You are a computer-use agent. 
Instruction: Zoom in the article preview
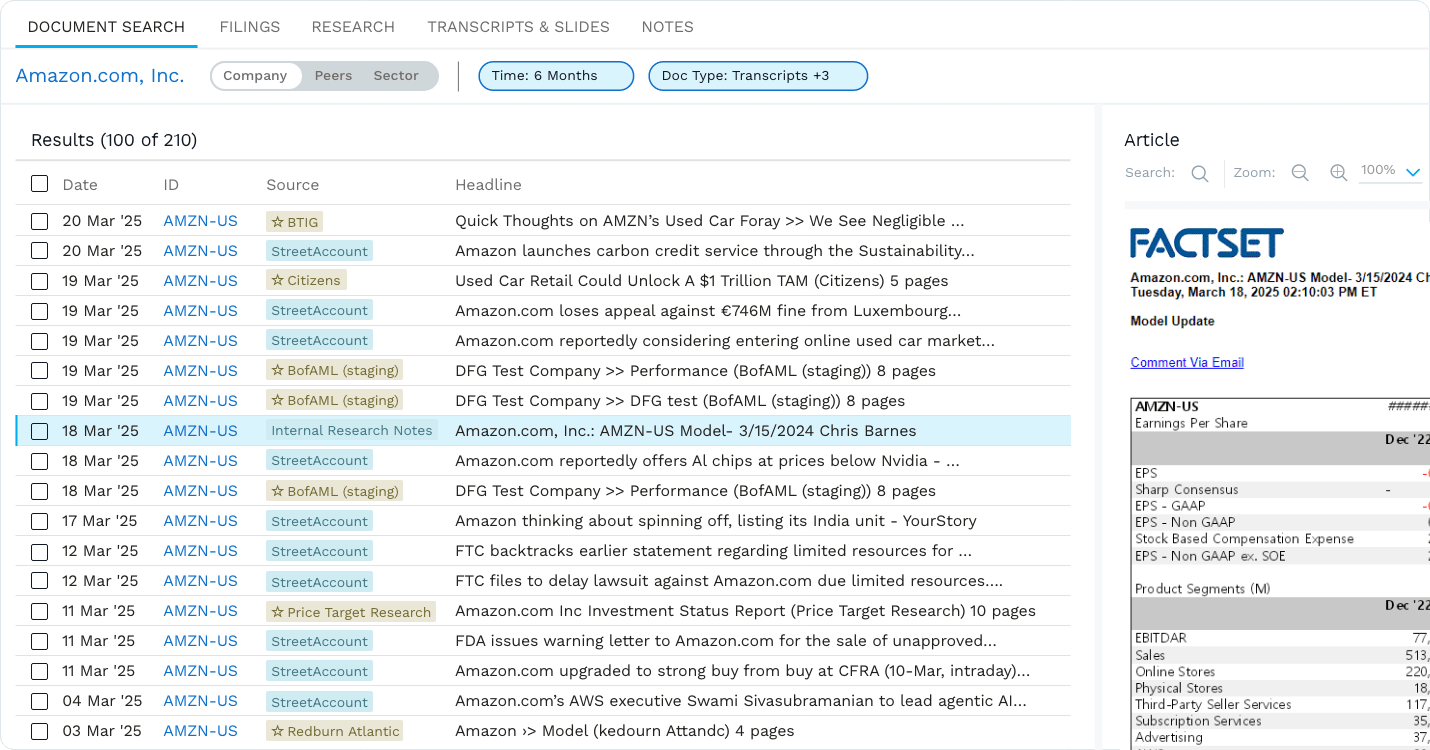(x=1338, y=172)
